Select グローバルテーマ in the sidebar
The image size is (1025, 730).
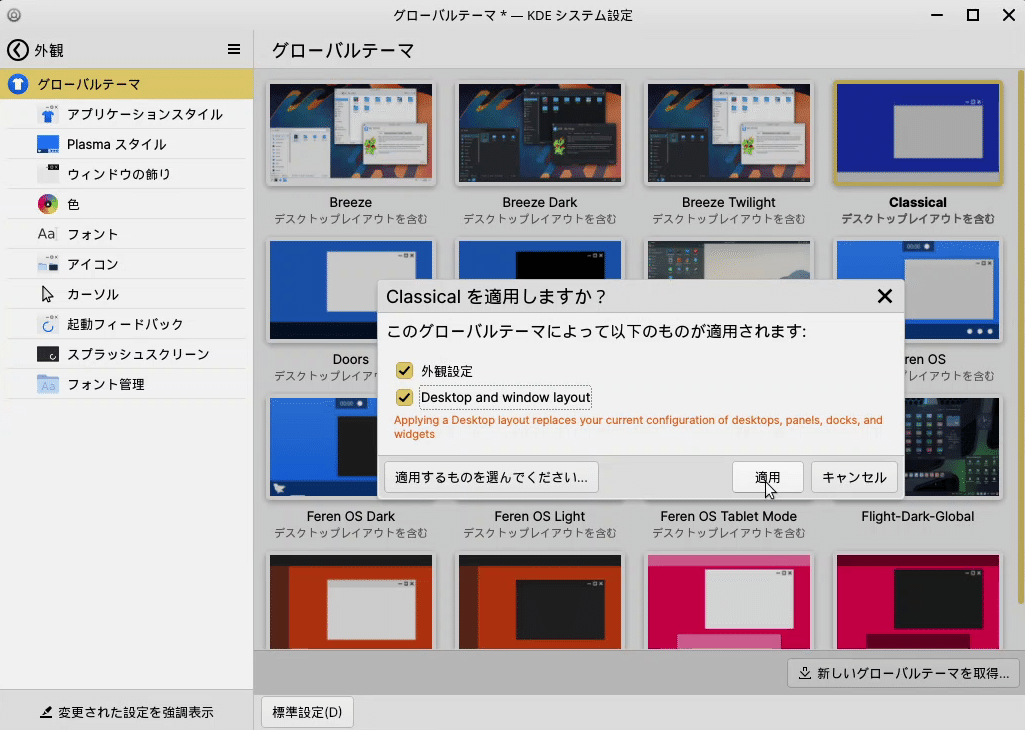(127, 84)
